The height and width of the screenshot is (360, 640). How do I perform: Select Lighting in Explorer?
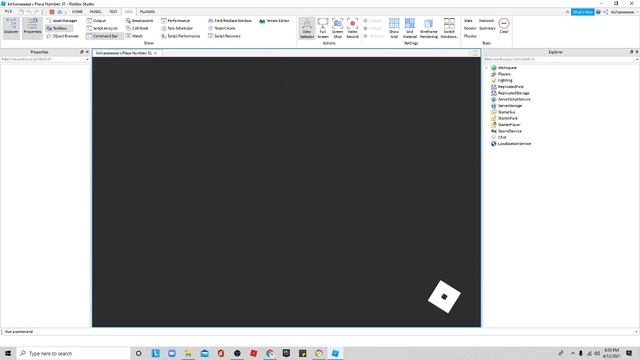[x=505, y=80]
